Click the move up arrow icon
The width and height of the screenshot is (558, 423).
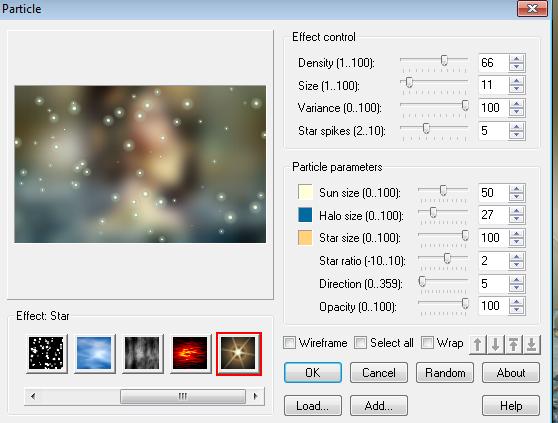point(478,344)
